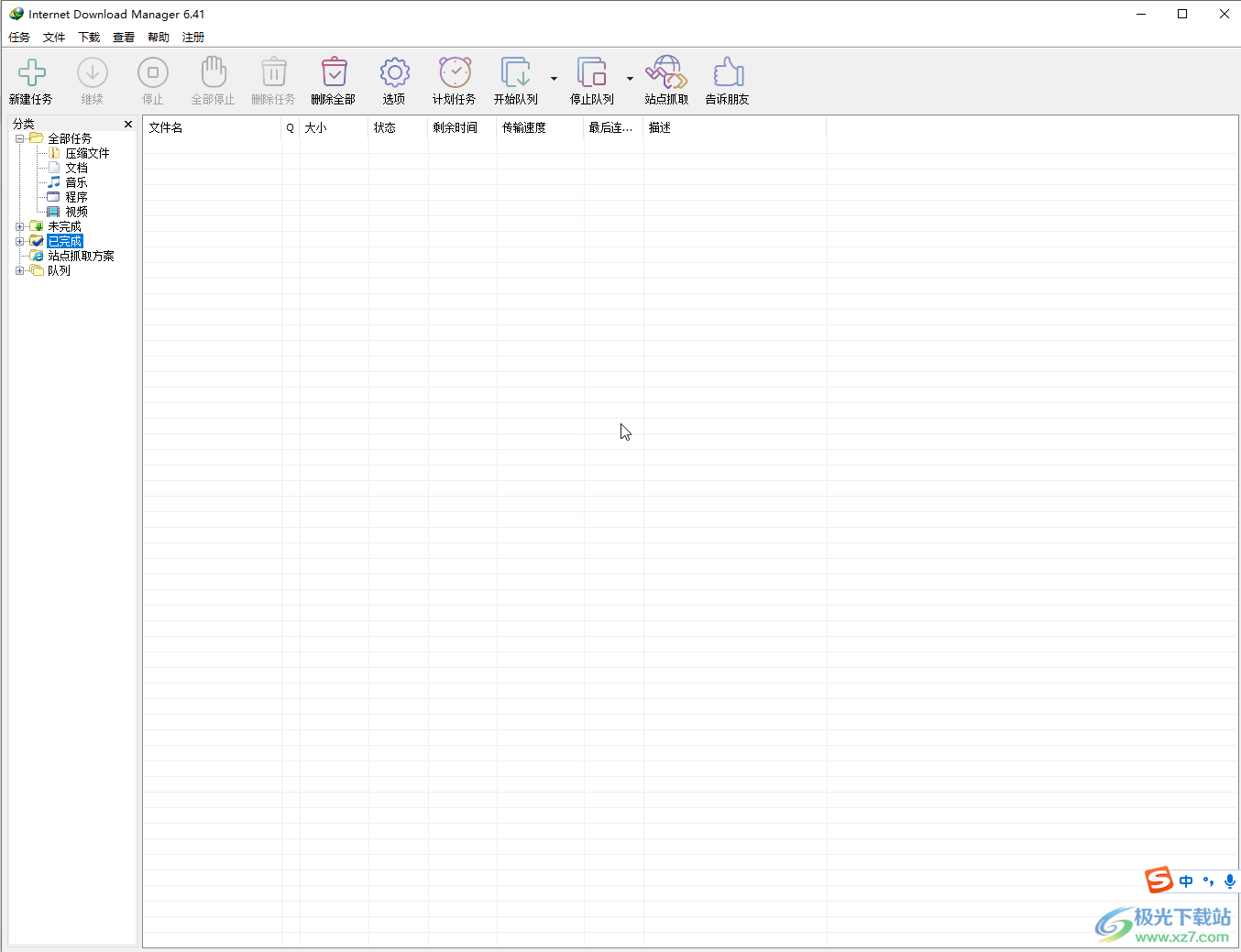The width and height of the screenshot is (1241, 952).
Task: Select 未完成 in the category tree
Action: pyautogui.click(x=64, y=226)
